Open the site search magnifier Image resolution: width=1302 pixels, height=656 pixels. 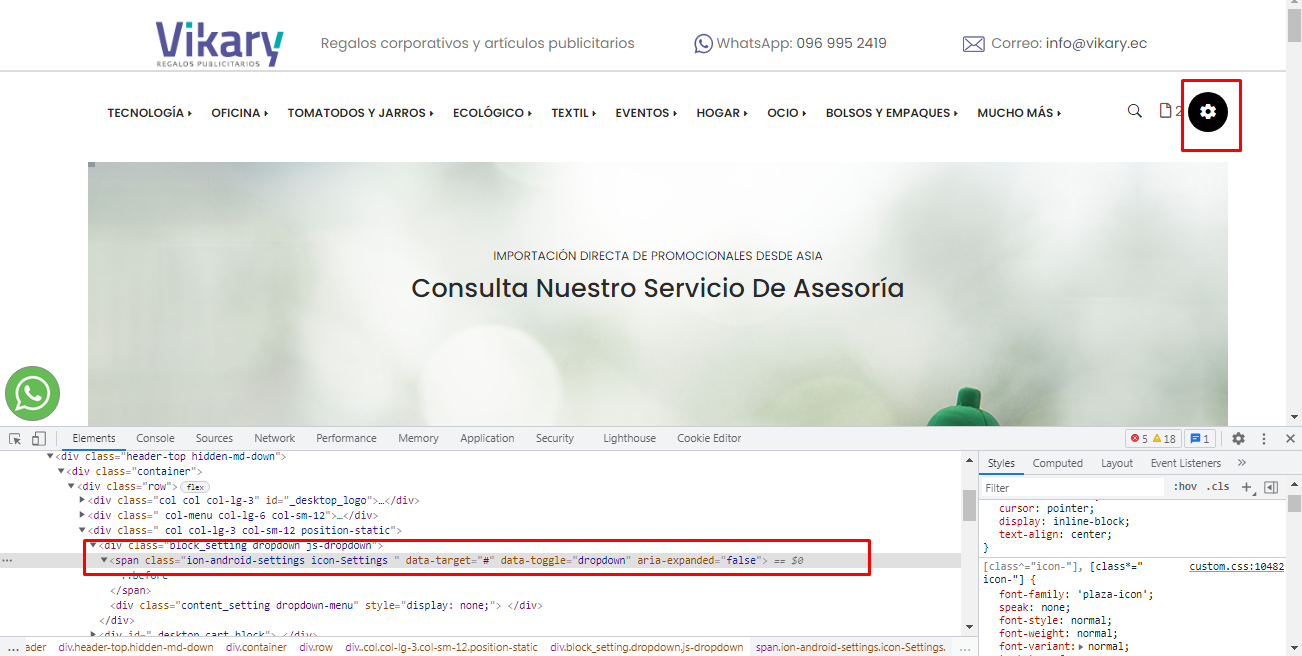click(1134, 111)
